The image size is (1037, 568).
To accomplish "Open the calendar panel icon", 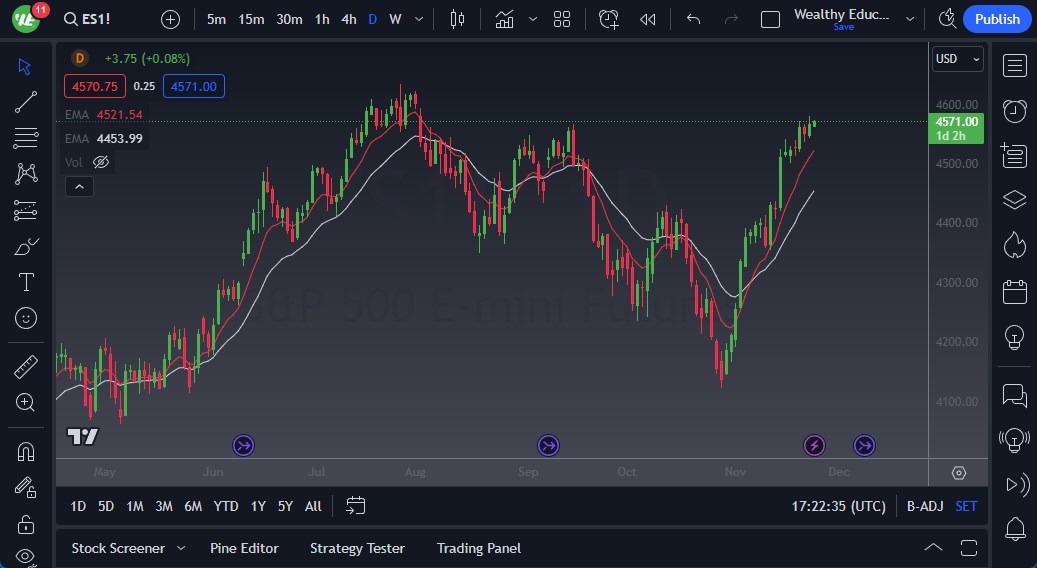I will pyautogui.click(x=1014, y=291).
